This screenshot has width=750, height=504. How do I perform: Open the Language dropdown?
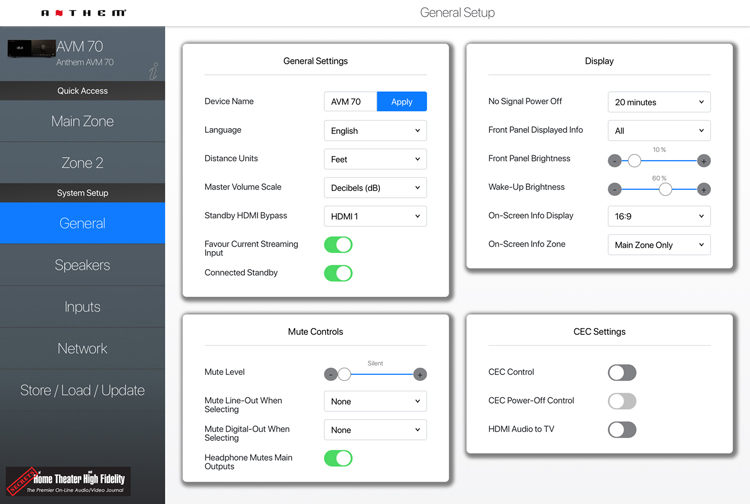point(375,131)
